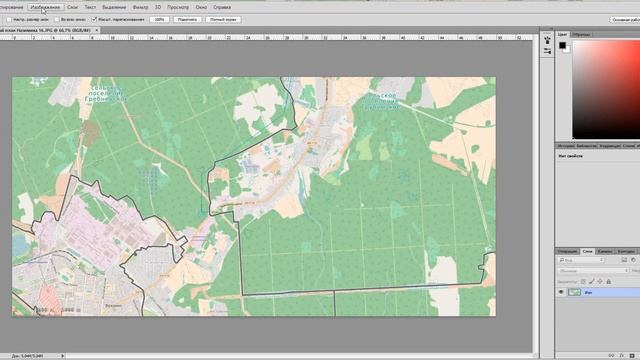Enable the zoom all windows checkbox
640x360 pixels.
(x=57, y=19)
